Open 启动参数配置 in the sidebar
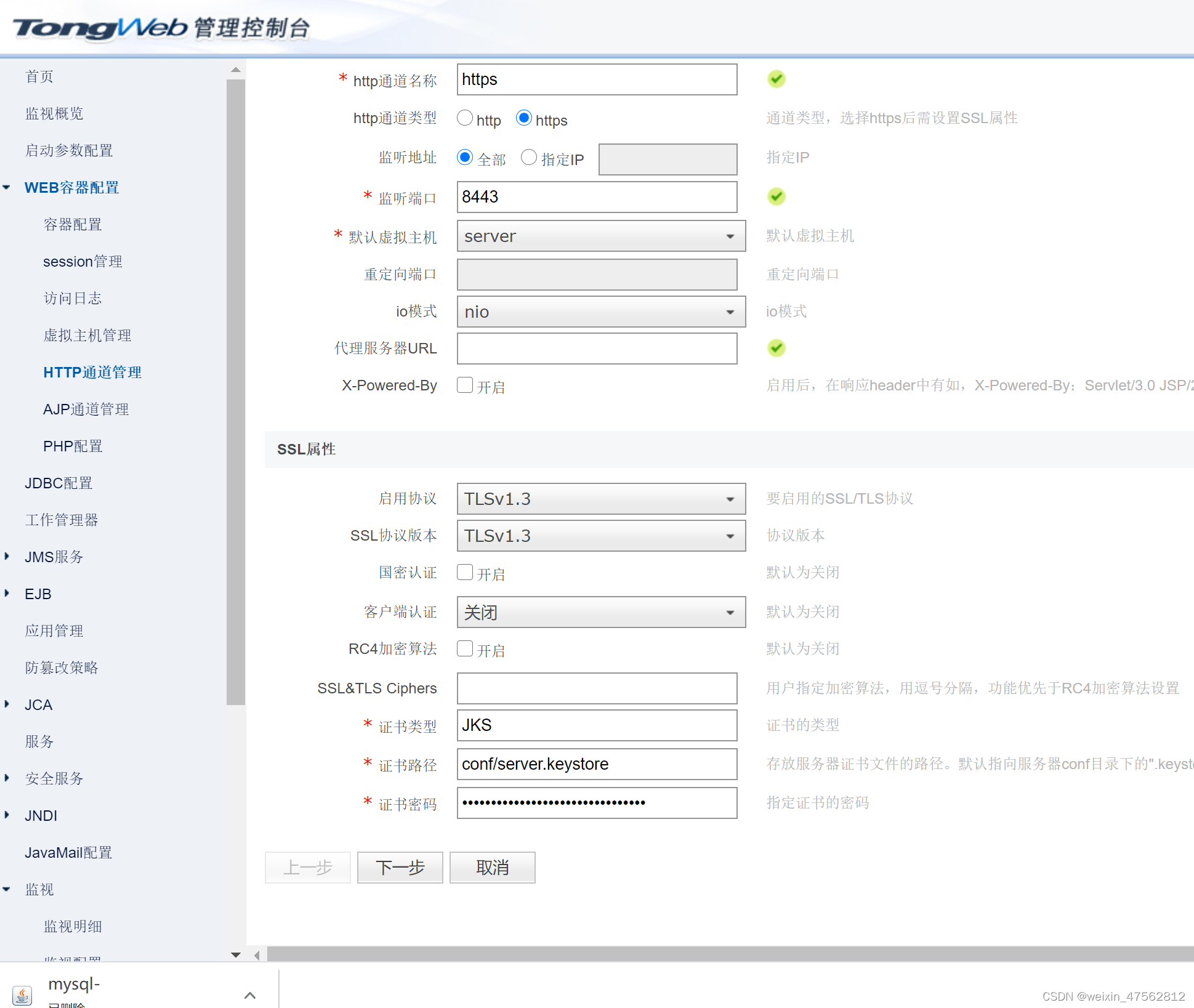The width and height of the screenshot is (1194, 1008). pyautogui.click(x=69, y=150)
